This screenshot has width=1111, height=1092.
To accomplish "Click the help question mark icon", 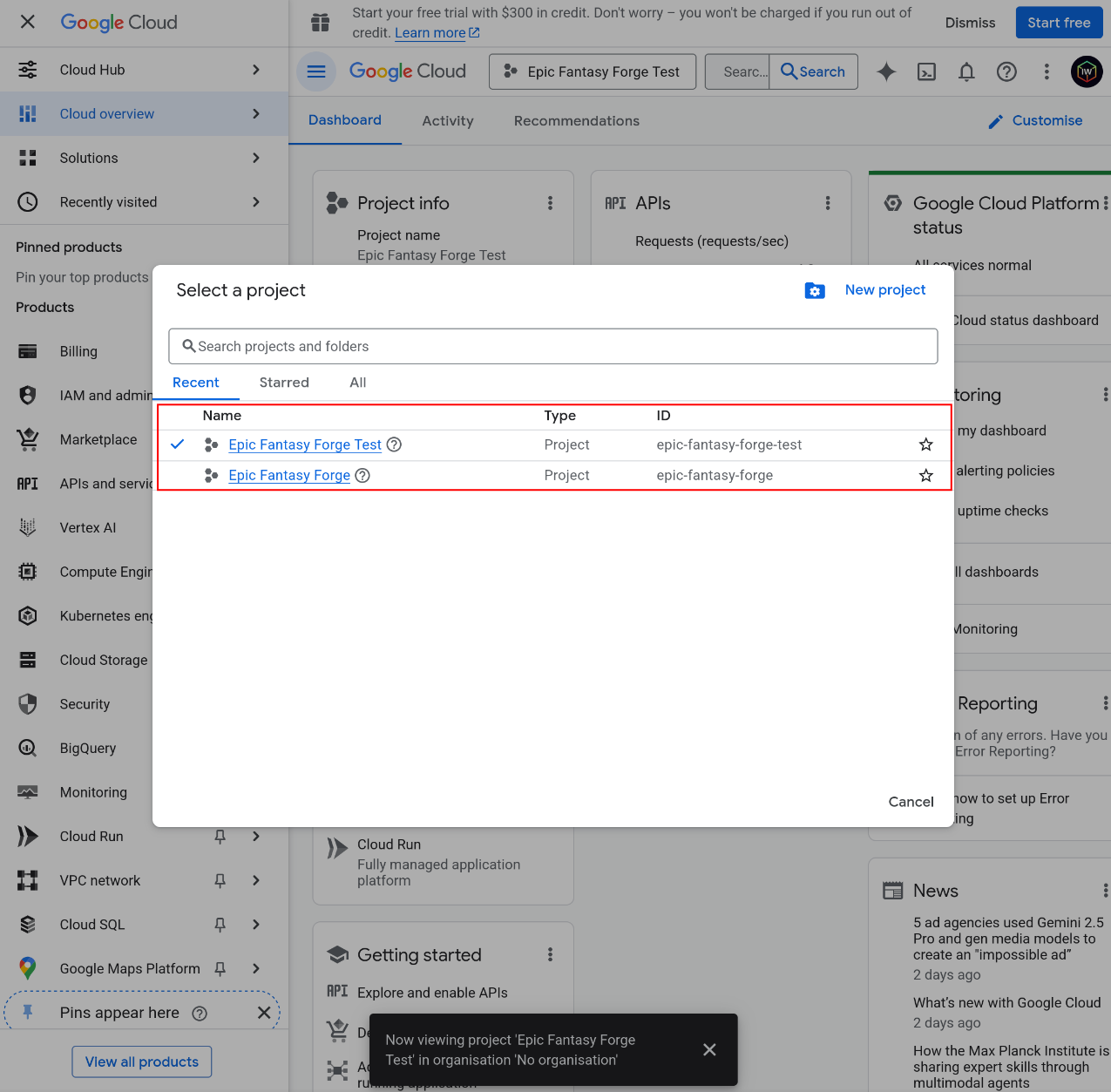I will coord(1006,71).
